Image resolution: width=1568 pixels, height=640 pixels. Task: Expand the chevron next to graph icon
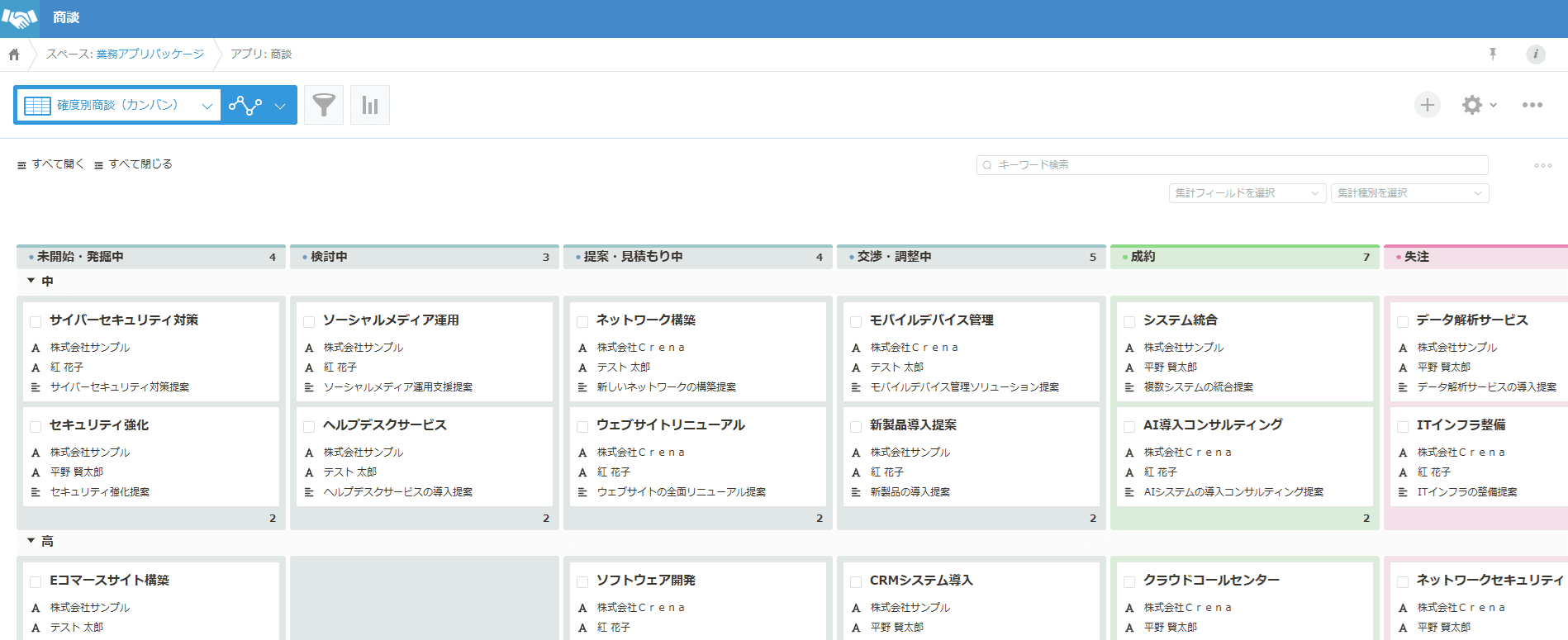pyautogui.click(x=280, y=106)
